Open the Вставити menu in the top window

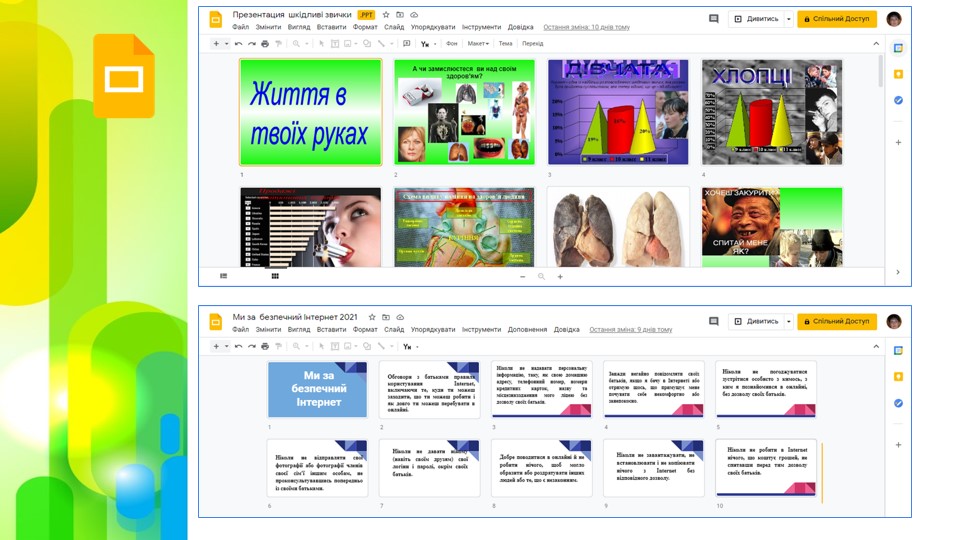tap(331, 27)
